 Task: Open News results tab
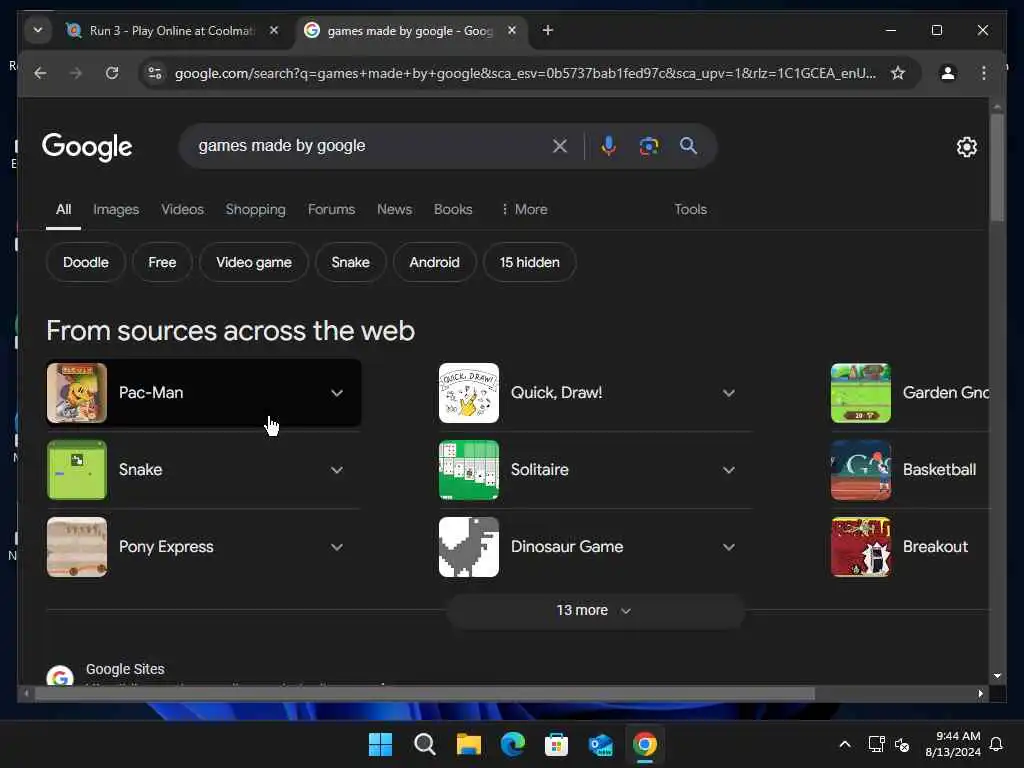[x=394, y=210]
